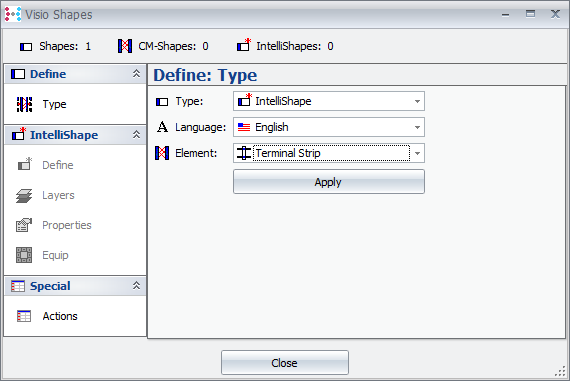The width and height of the screenshot is (570, 381).
Task: Click the letter A icon beside Language
Action: click(x=162, y=127)
